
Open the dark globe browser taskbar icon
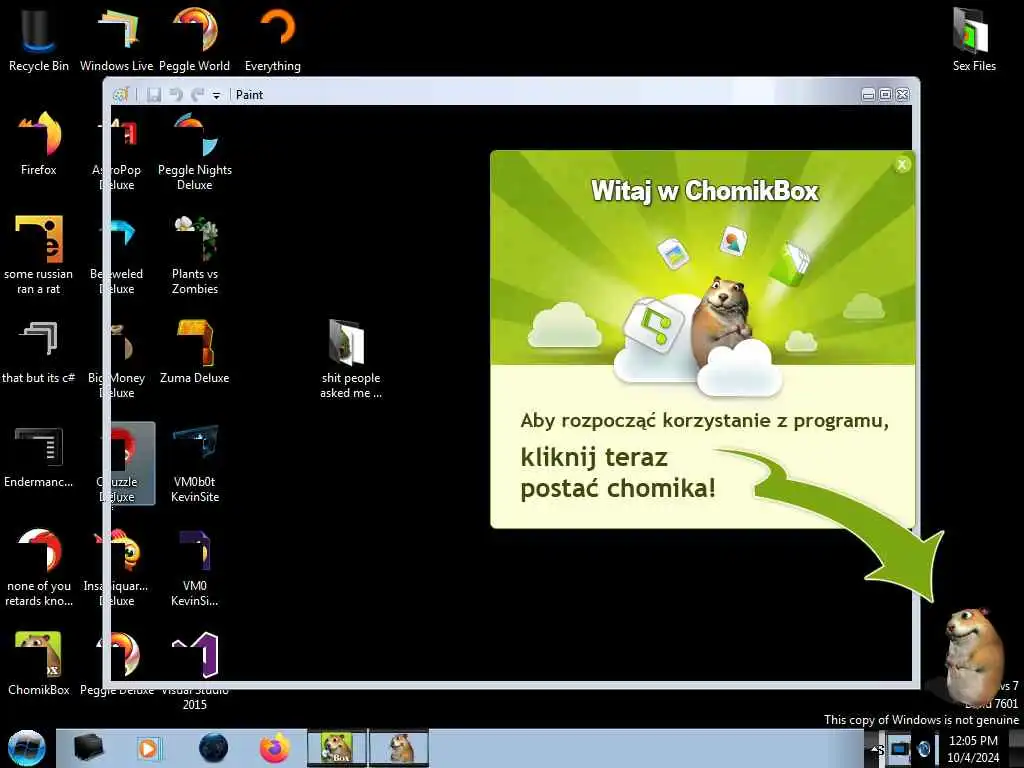click(x=214, y=748)
